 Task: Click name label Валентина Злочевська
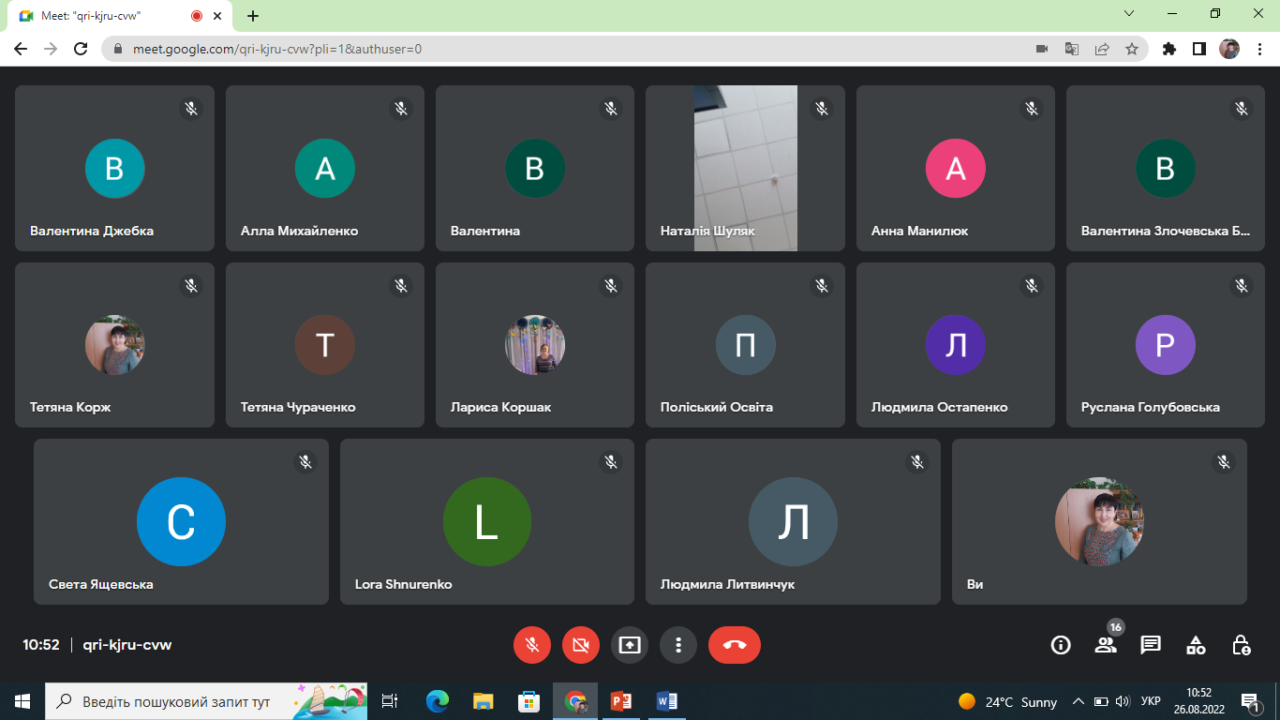click(1165, 231)
